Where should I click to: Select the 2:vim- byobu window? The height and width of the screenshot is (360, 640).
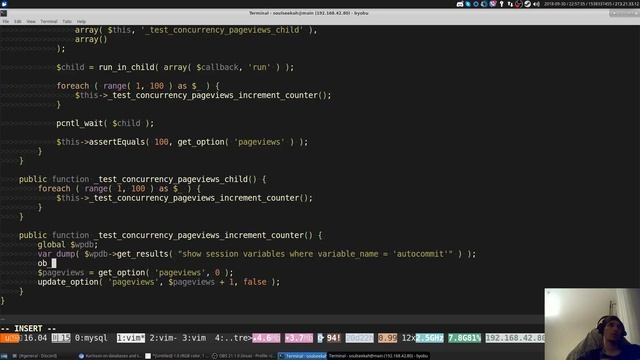click(163, 338)
